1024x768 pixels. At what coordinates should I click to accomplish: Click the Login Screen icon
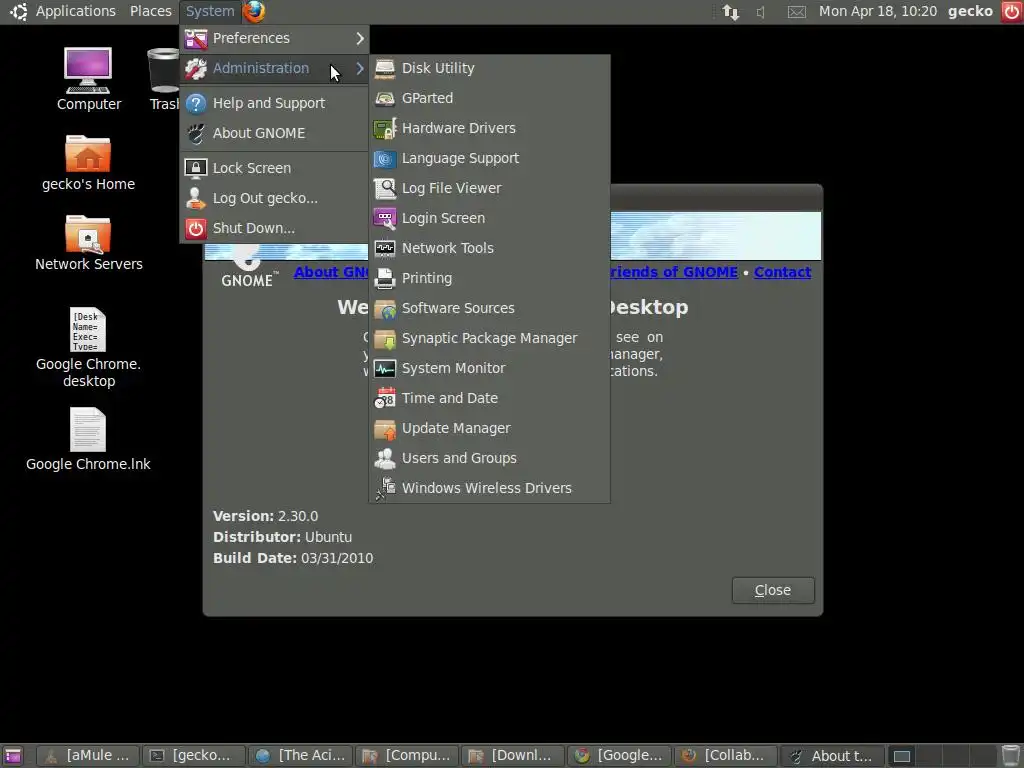pos(385,218)
